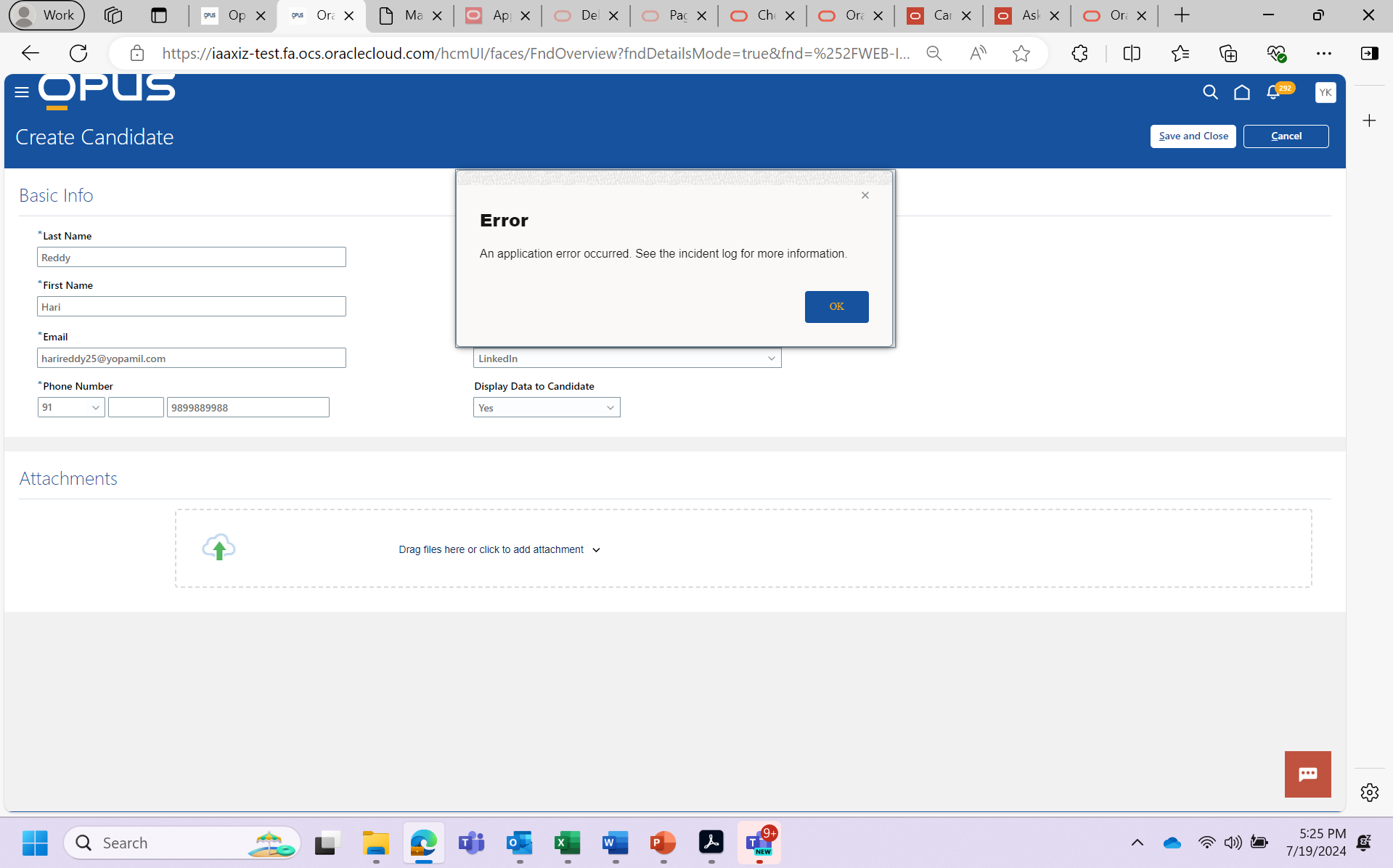
Task: Open the YK user avatar menu
Action: pos(1325,92)
